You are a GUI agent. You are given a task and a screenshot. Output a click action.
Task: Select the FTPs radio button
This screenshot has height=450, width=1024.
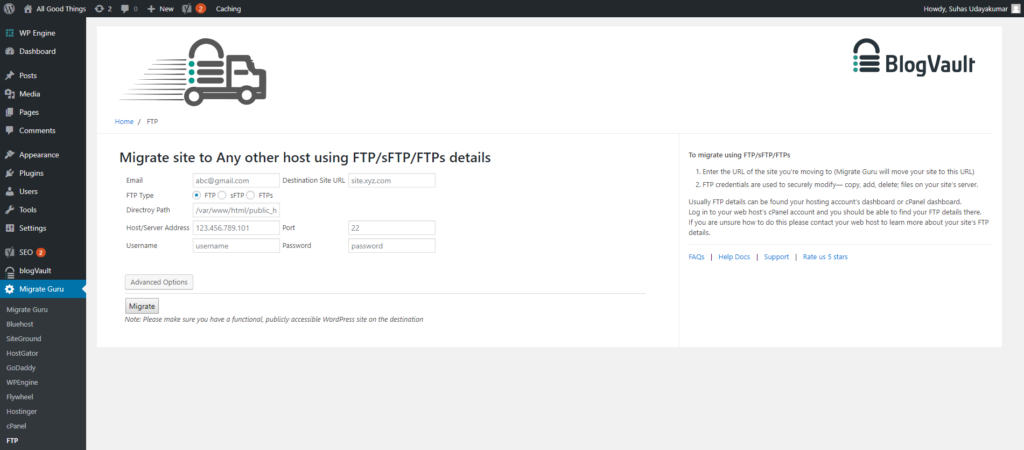(250, 195)
